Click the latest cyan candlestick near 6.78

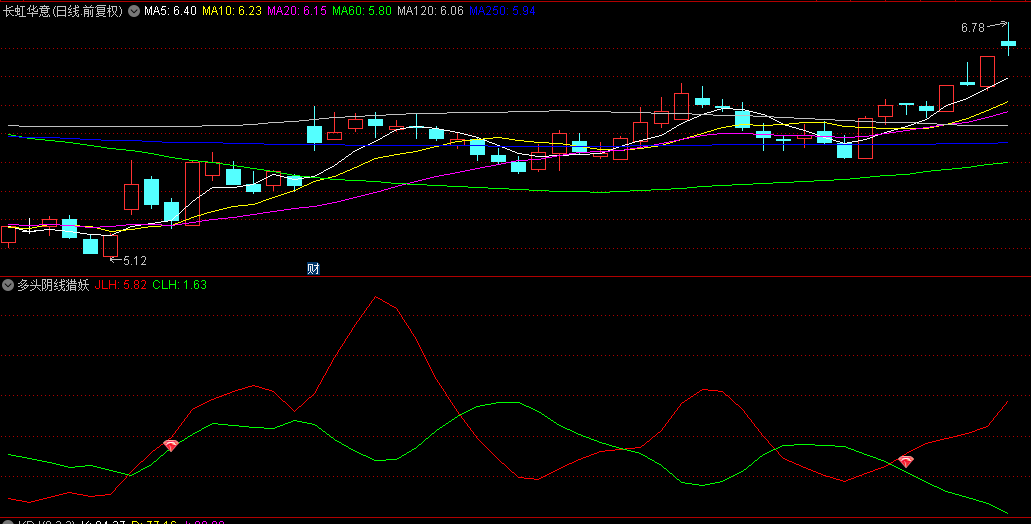tap(1008, 43)
